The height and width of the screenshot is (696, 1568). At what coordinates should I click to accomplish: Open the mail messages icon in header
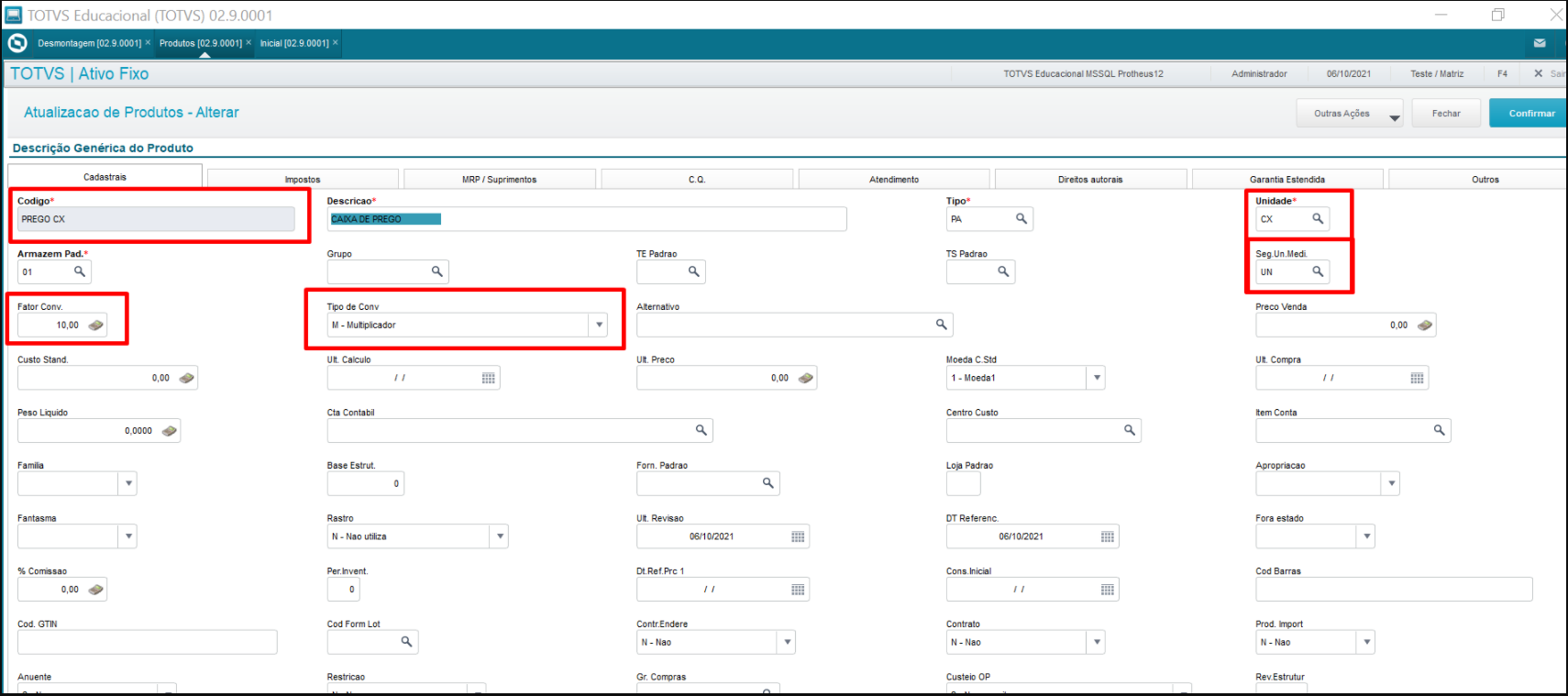point(1540,43)
